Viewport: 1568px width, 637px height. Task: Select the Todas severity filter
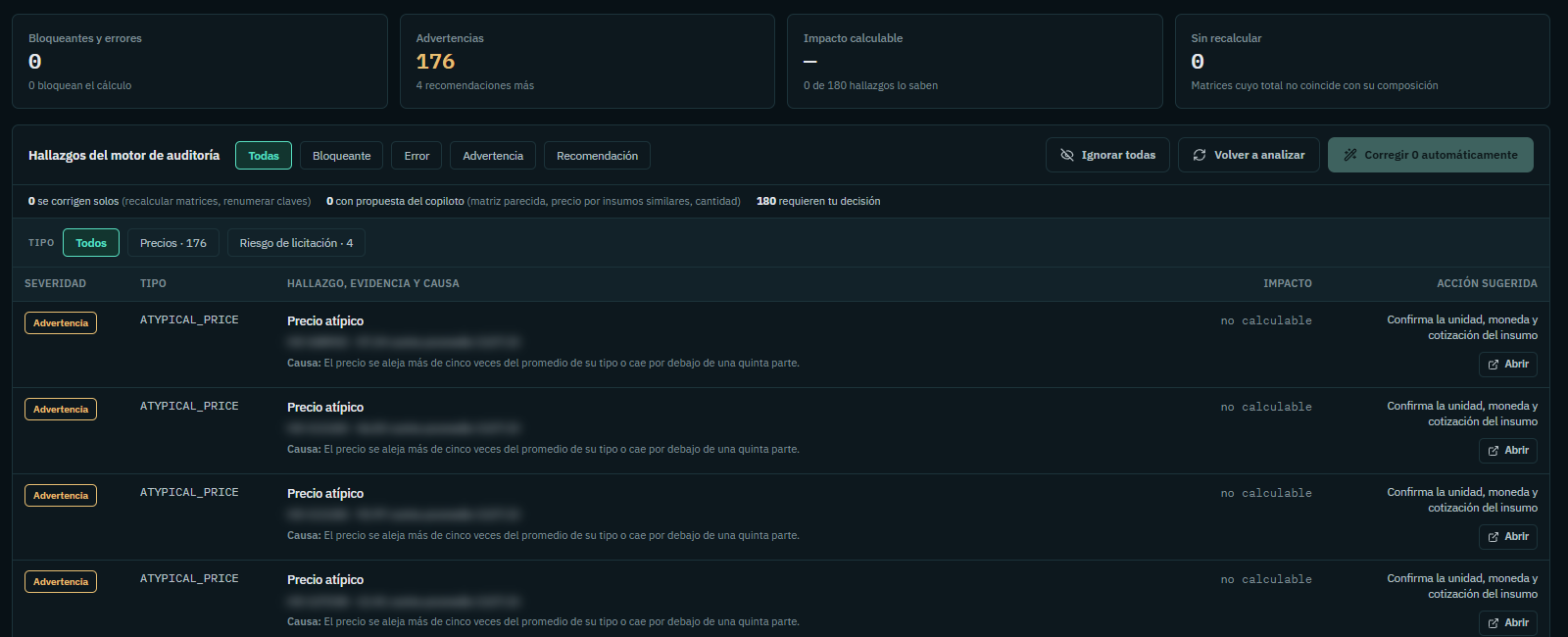pos(264,156)
